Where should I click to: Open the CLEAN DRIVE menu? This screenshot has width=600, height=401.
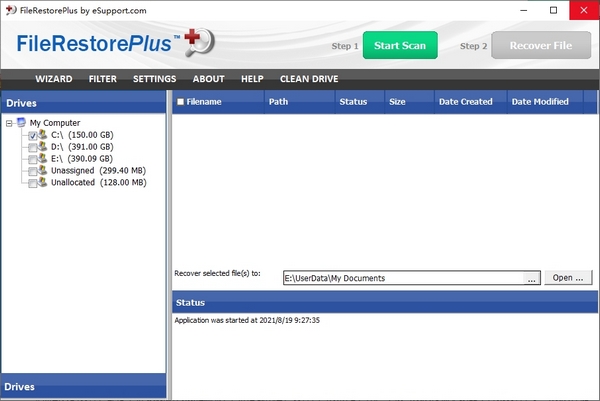pos(309,79)
